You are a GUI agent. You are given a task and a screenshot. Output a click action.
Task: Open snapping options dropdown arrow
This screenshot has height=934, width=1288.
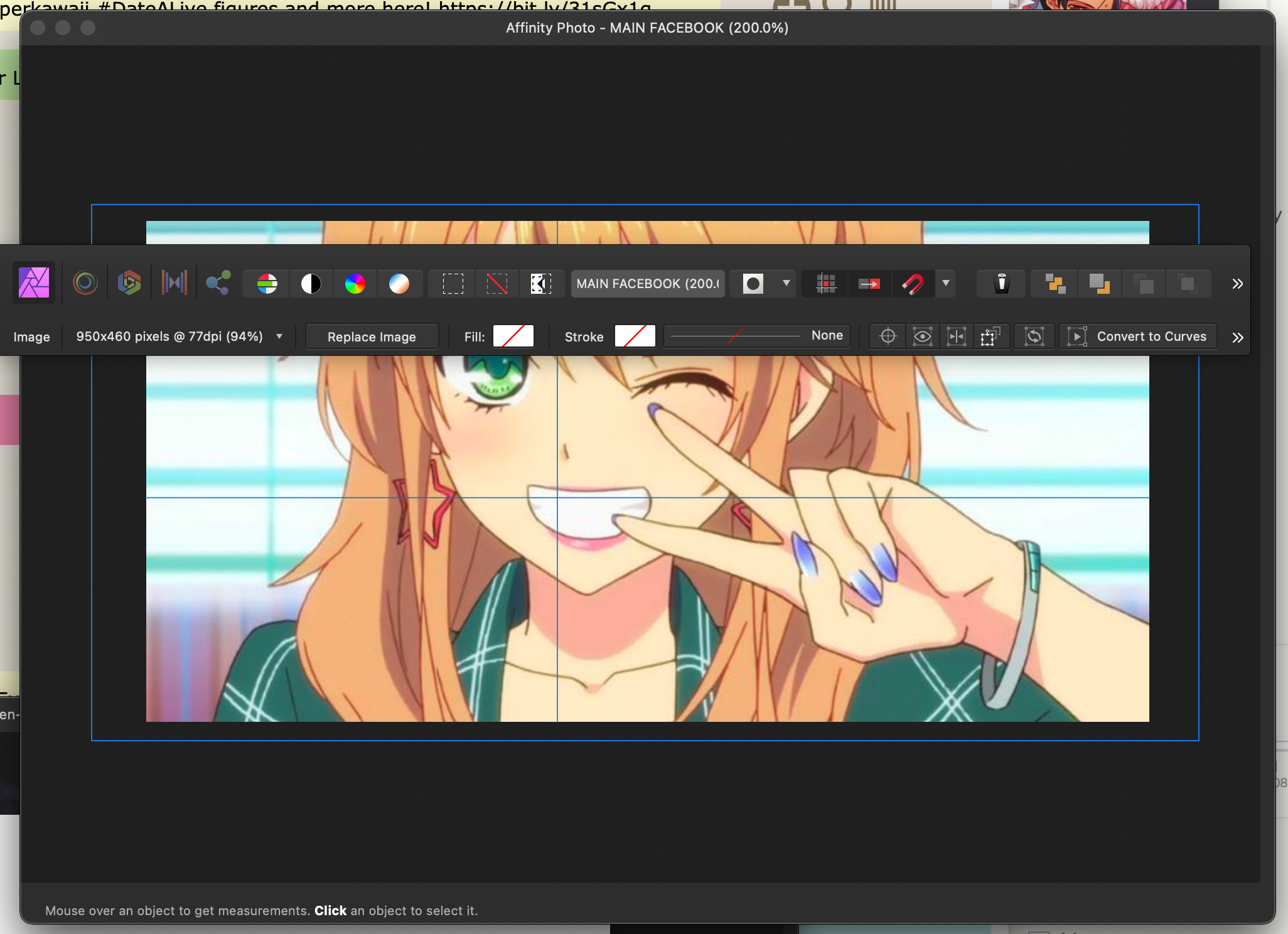point(946,284)
